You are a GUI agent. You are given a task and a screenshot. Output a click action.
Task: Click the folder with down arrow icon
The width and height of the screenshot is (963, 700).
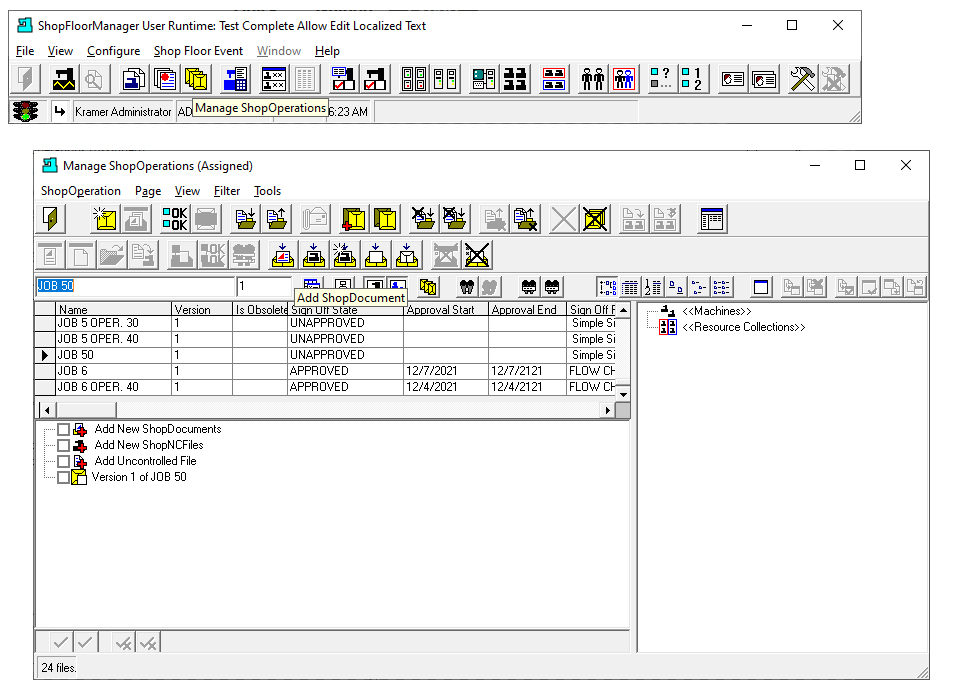point(246,219)
